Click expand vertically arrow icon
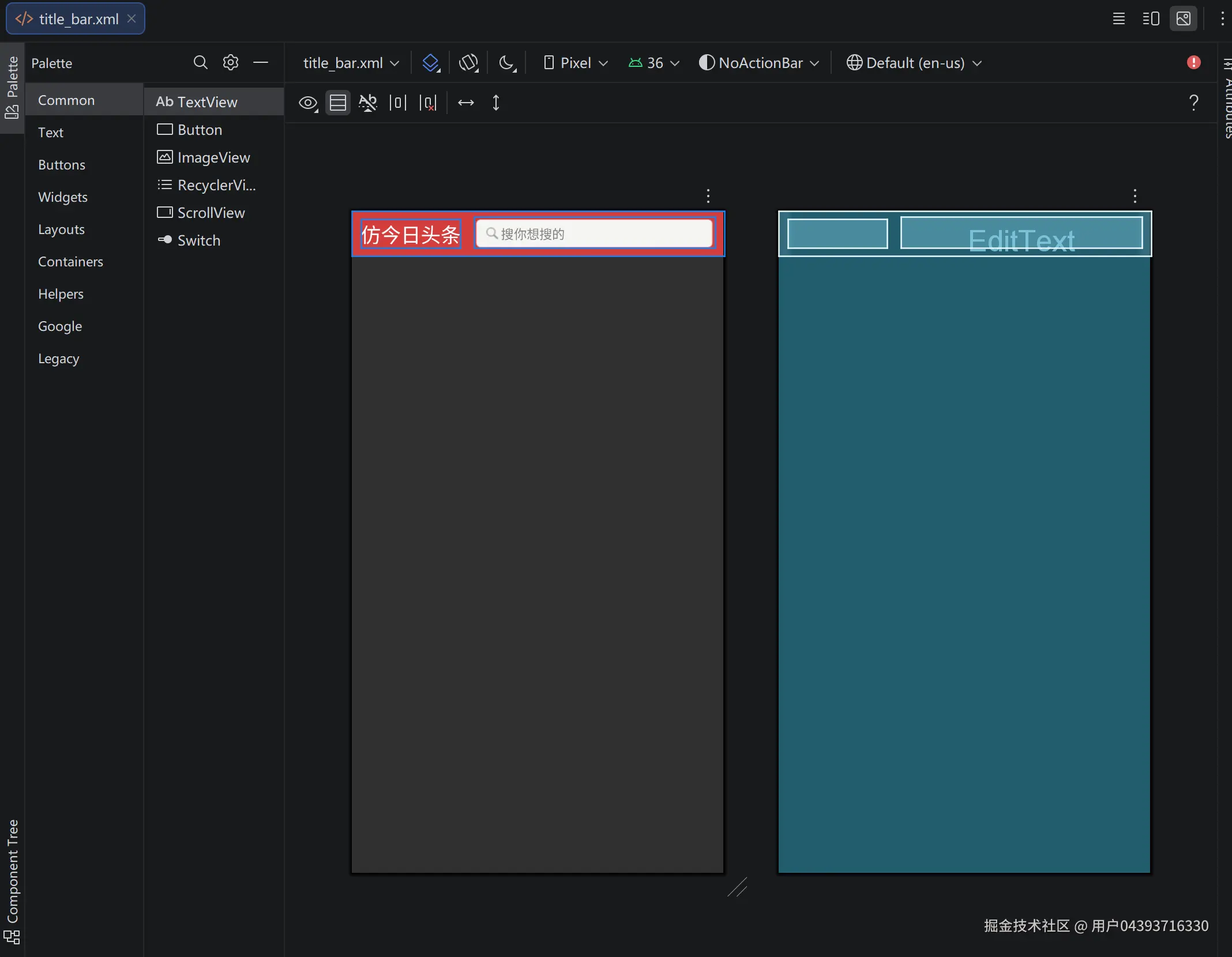The width and height of the screenshot is (1232, 957). (495, 103)
